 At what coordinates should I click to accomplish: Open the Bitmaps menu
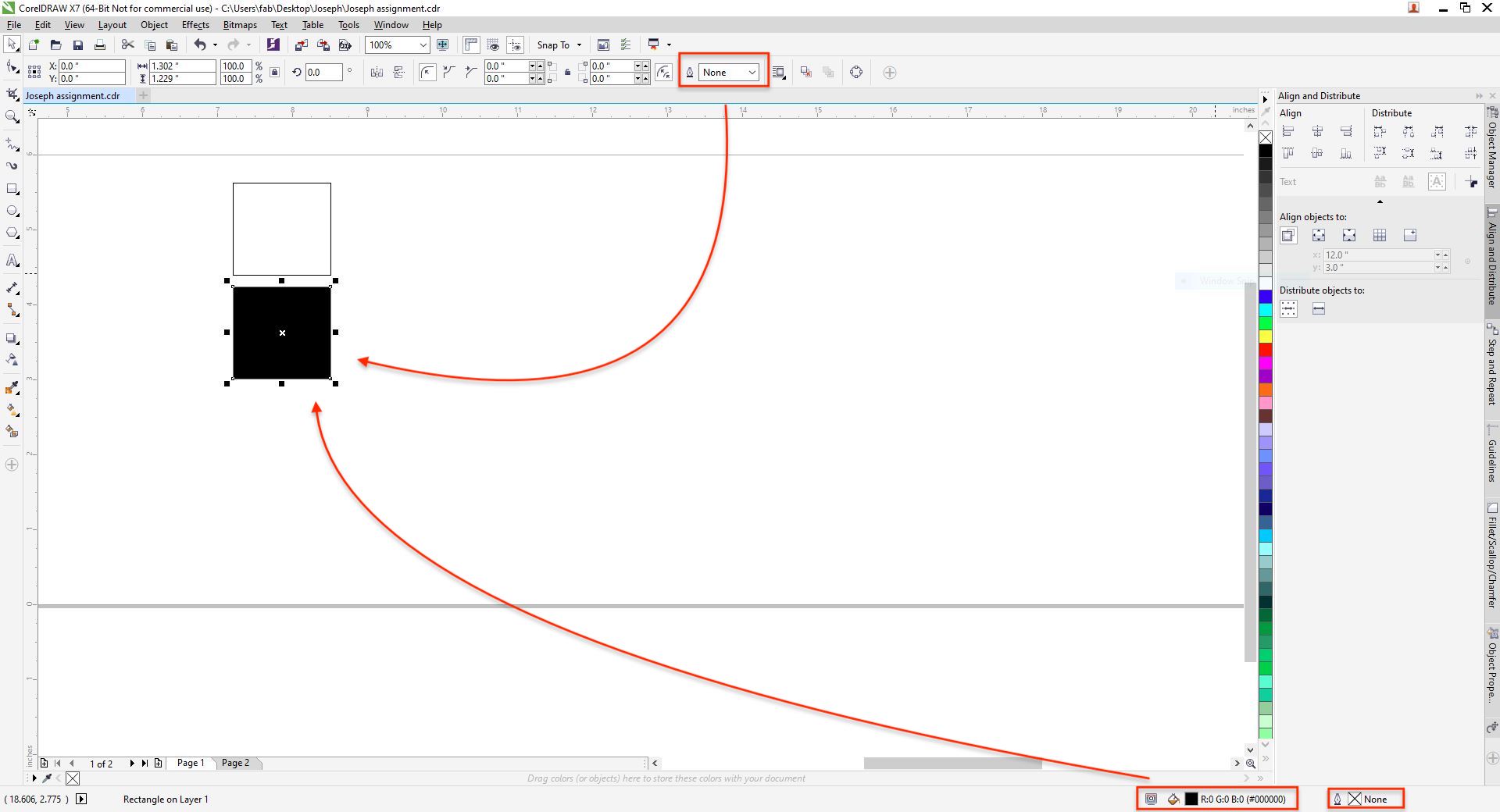[240, 25]
